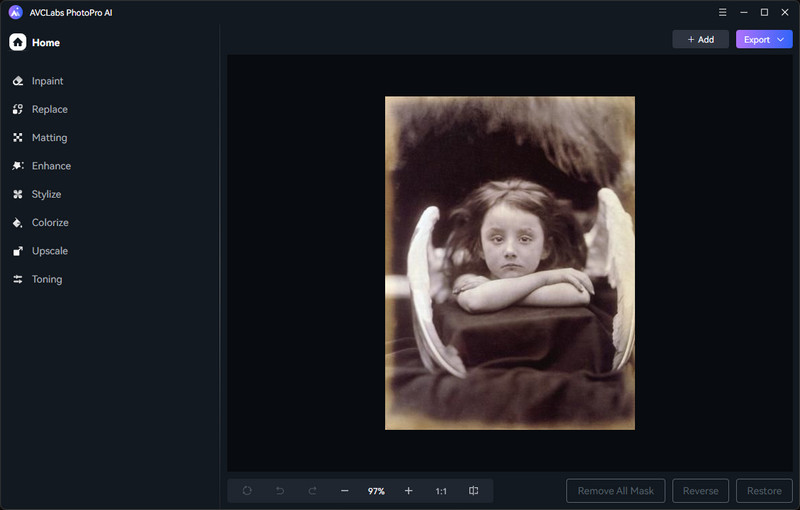Viewport: 800px width, 510px height.
Task: Open the Inpaint menu item
Action: coord(47,81)
